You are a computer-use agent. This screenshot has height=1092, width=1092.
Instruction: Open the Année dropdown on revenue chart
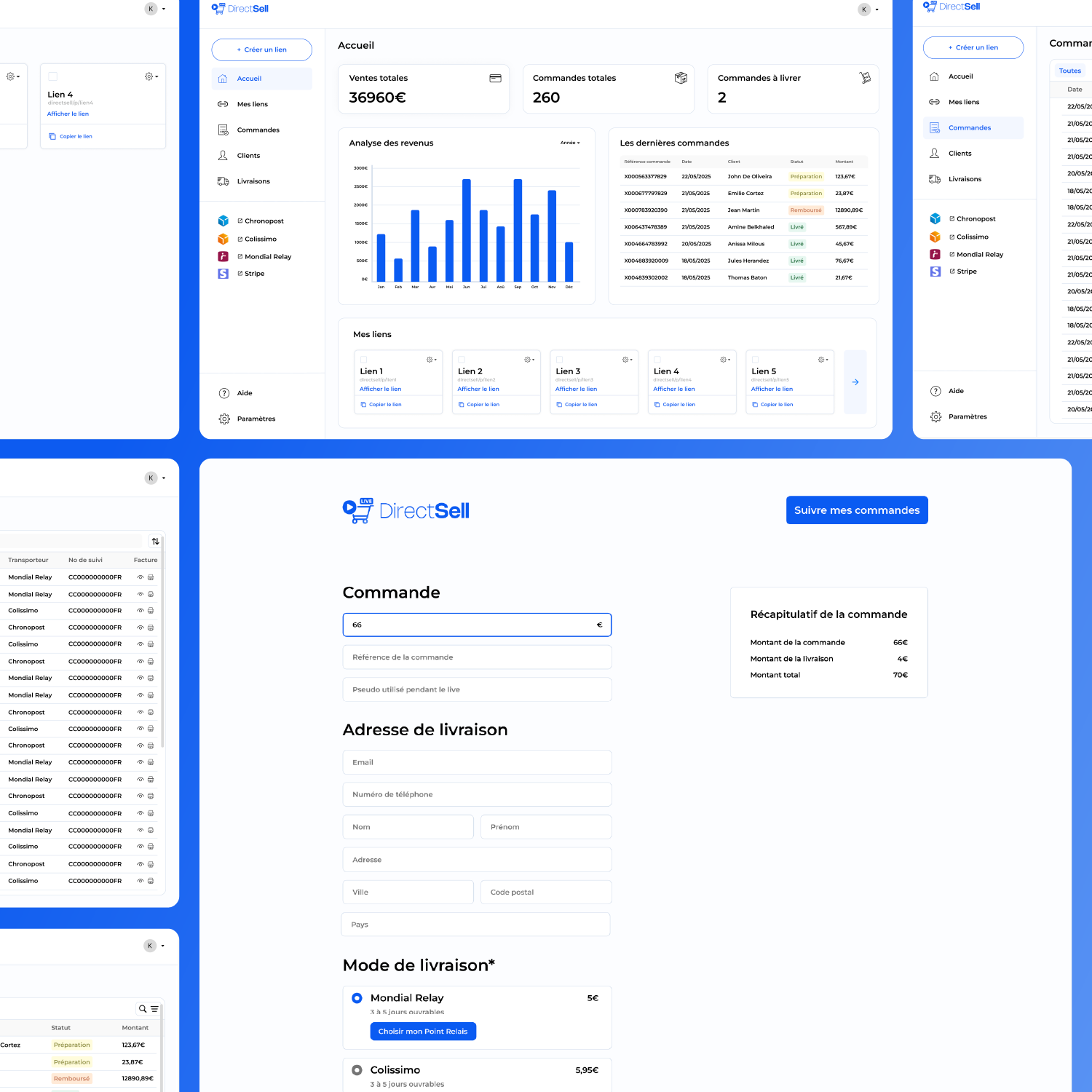click(x=570, y=143)
